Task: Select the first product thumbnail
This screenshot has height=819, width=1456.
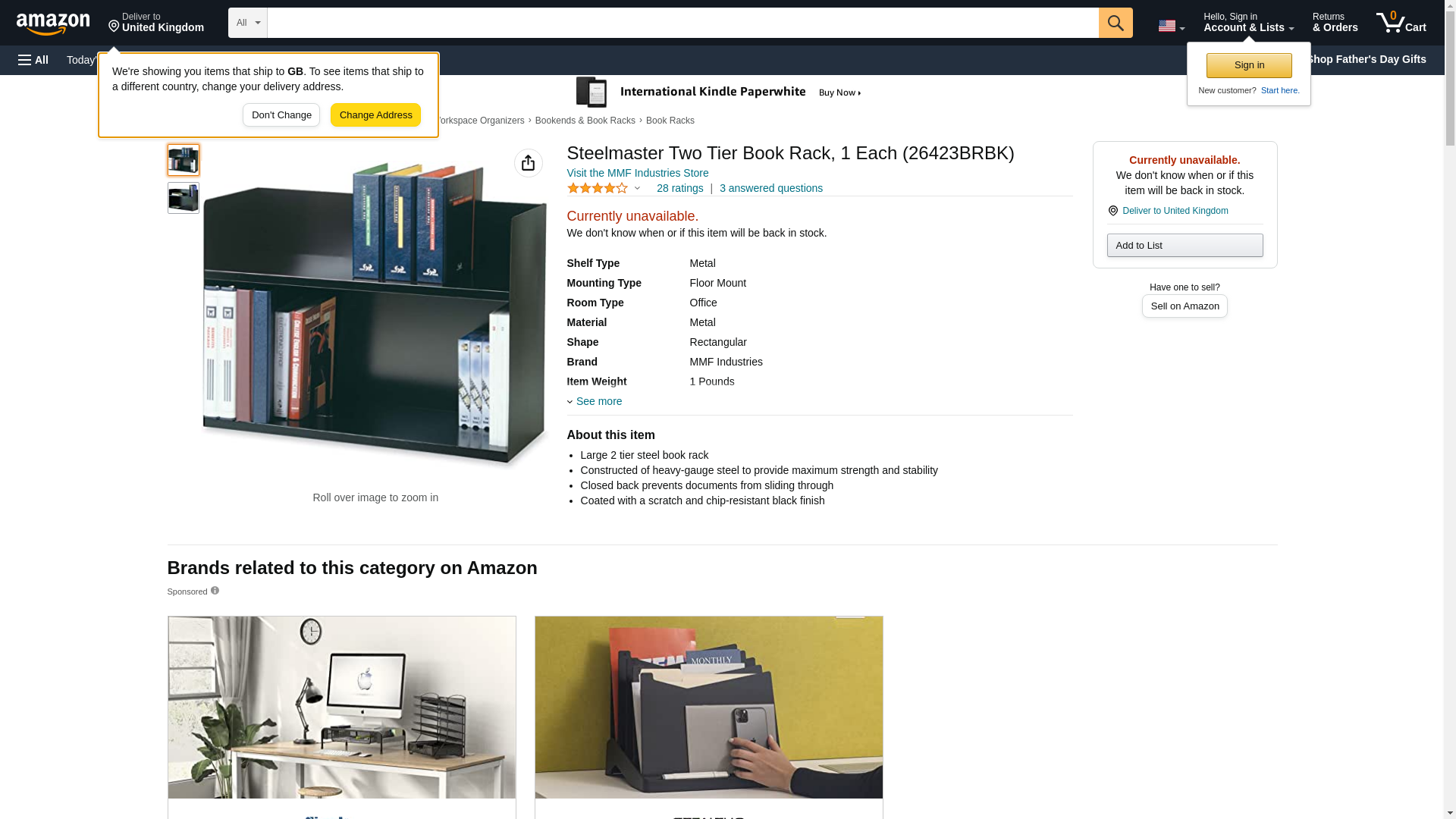Action: coord(184,160)
